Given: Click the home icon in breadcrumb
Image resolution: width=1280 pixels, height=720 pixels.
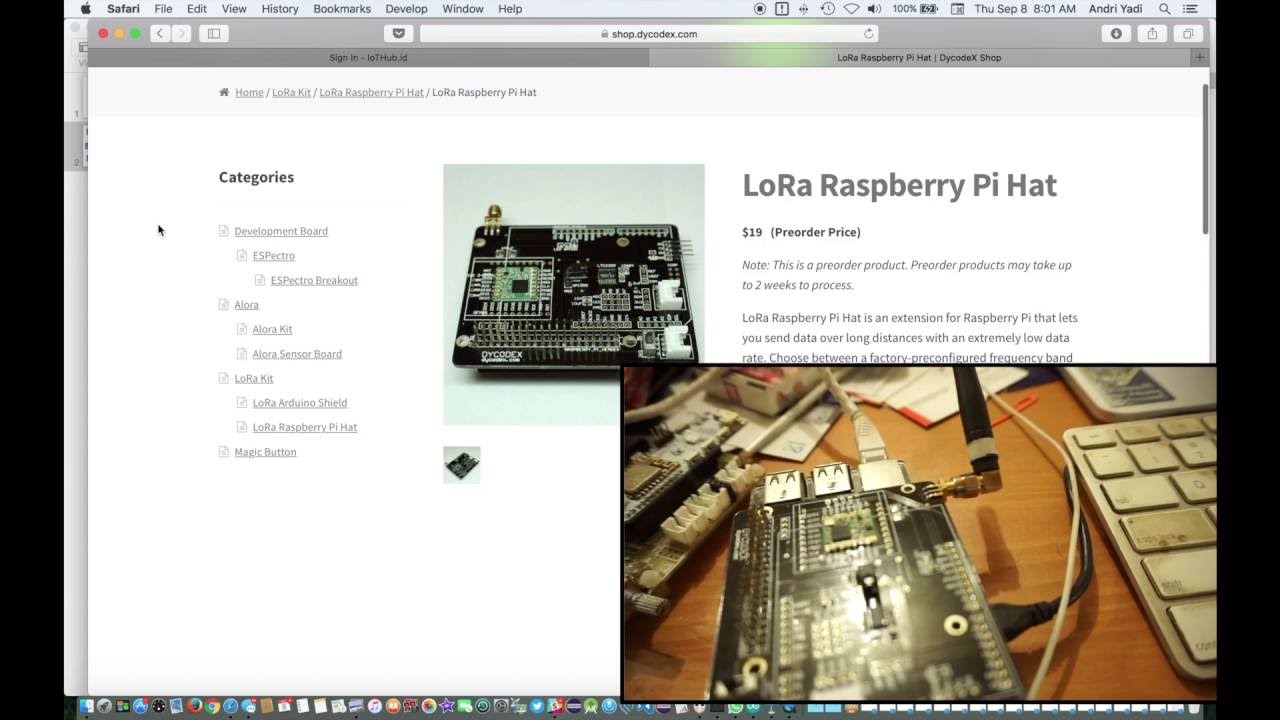Looking at the screenshot, I should (224, 92).
